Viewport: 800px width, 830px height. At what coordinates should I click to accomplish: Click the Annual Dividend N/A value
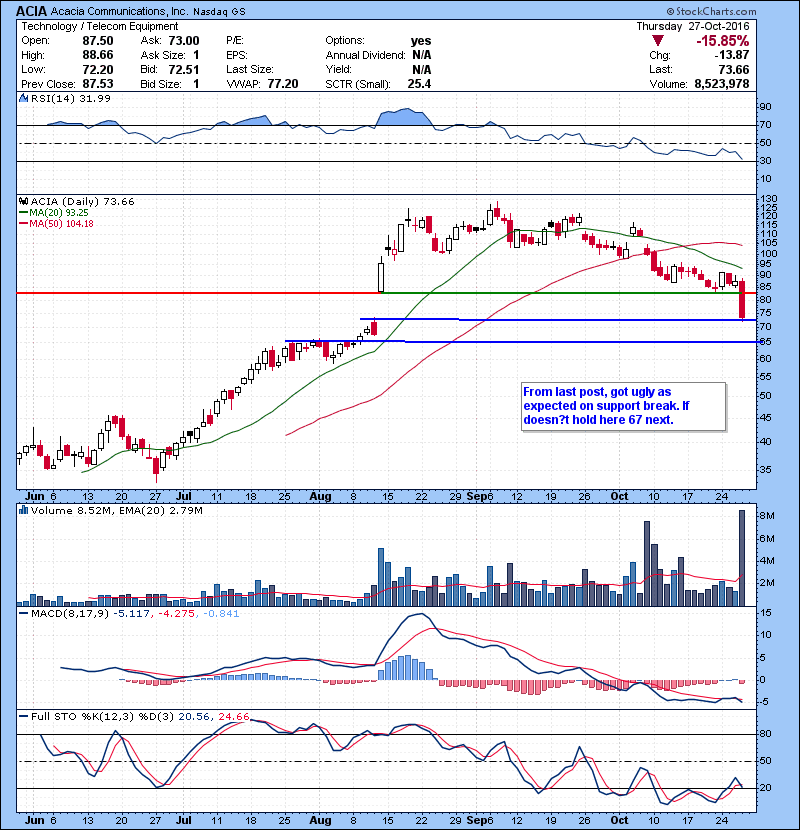tap(421, 55)
